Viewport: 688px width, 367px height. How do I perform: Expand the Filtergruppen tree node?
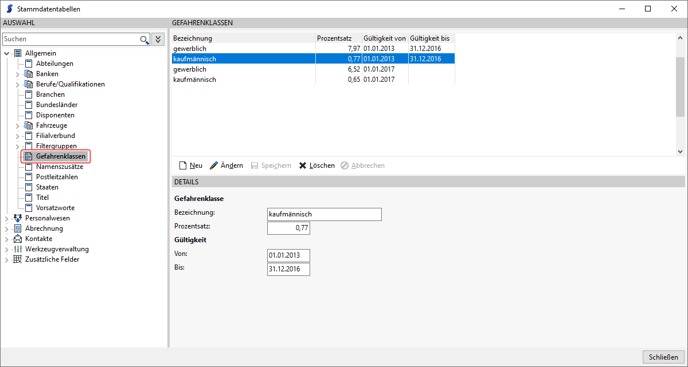(x=18, y=146)
